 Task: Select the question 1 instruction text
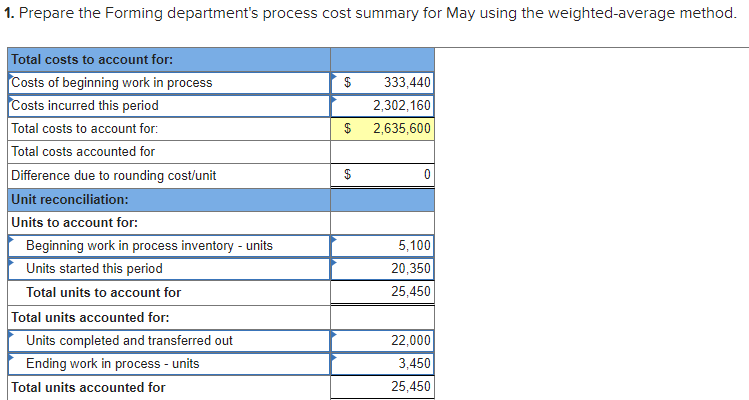(x=370, y=13)
